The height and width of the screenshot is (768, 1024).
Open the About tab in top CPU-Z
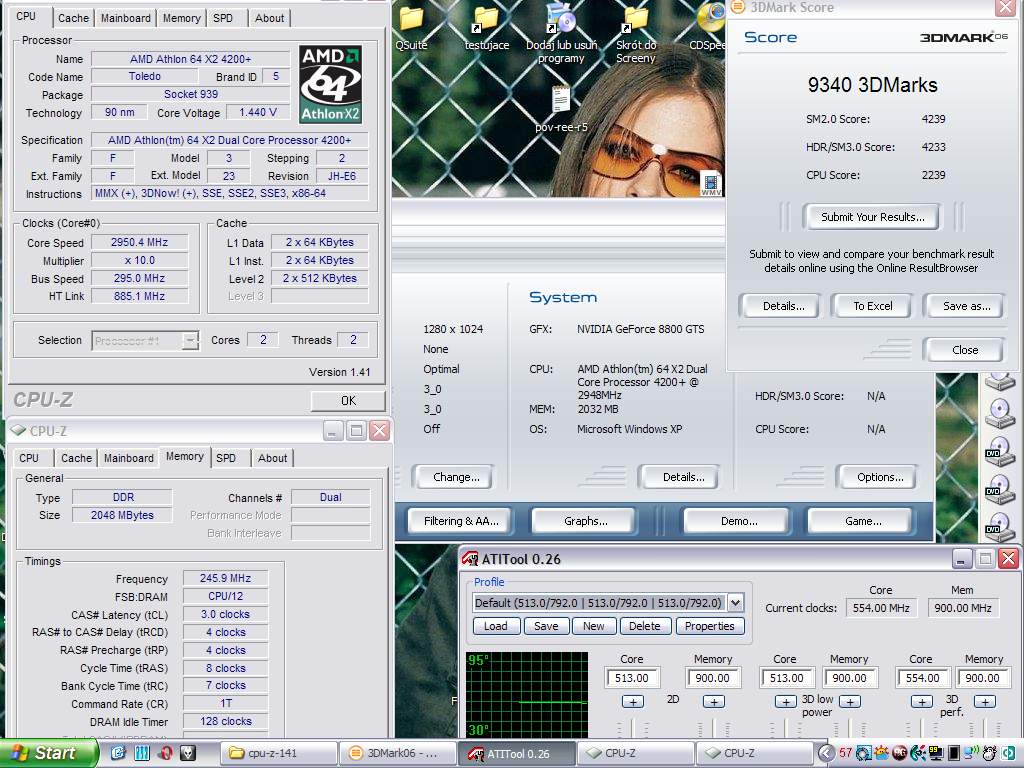point(269,18)
